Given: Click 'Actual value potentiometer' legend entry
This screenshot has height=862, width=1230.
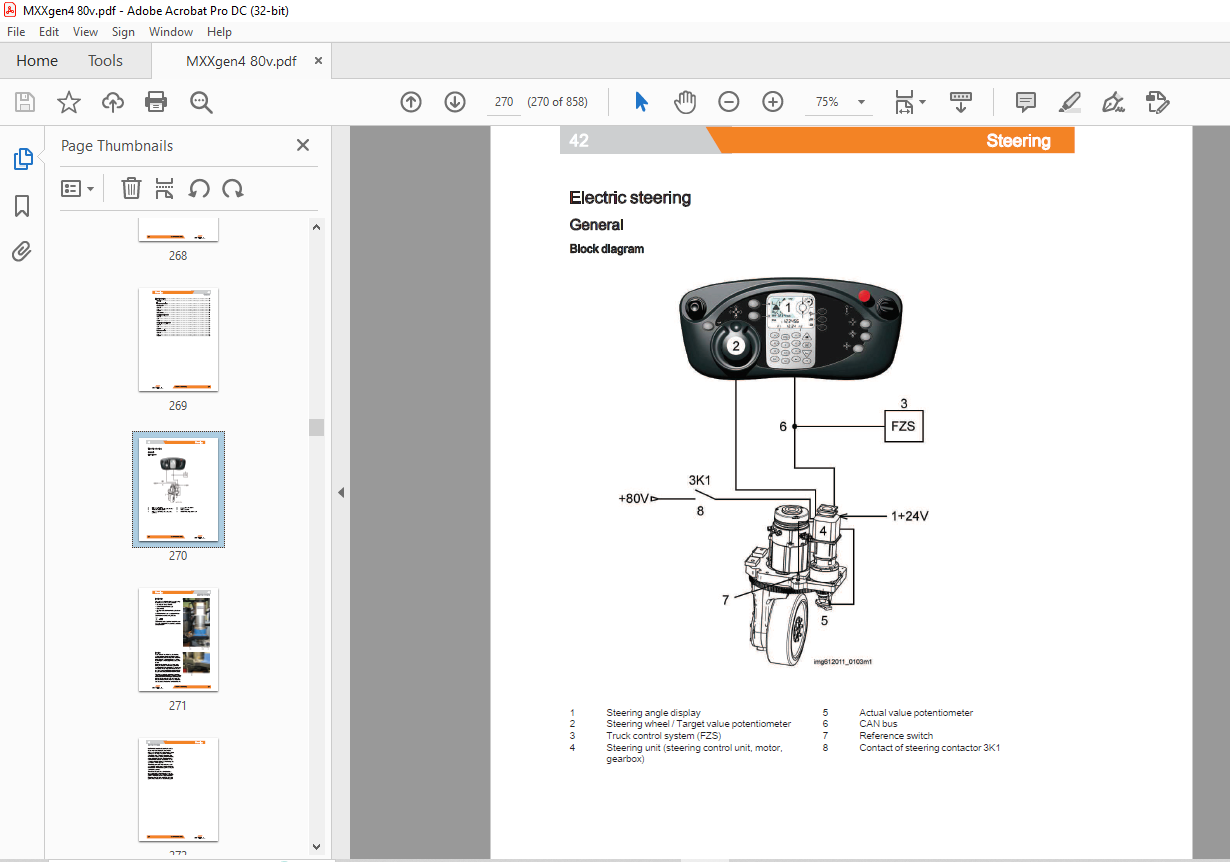Looking at the screenshot, I should click(916, 713).
